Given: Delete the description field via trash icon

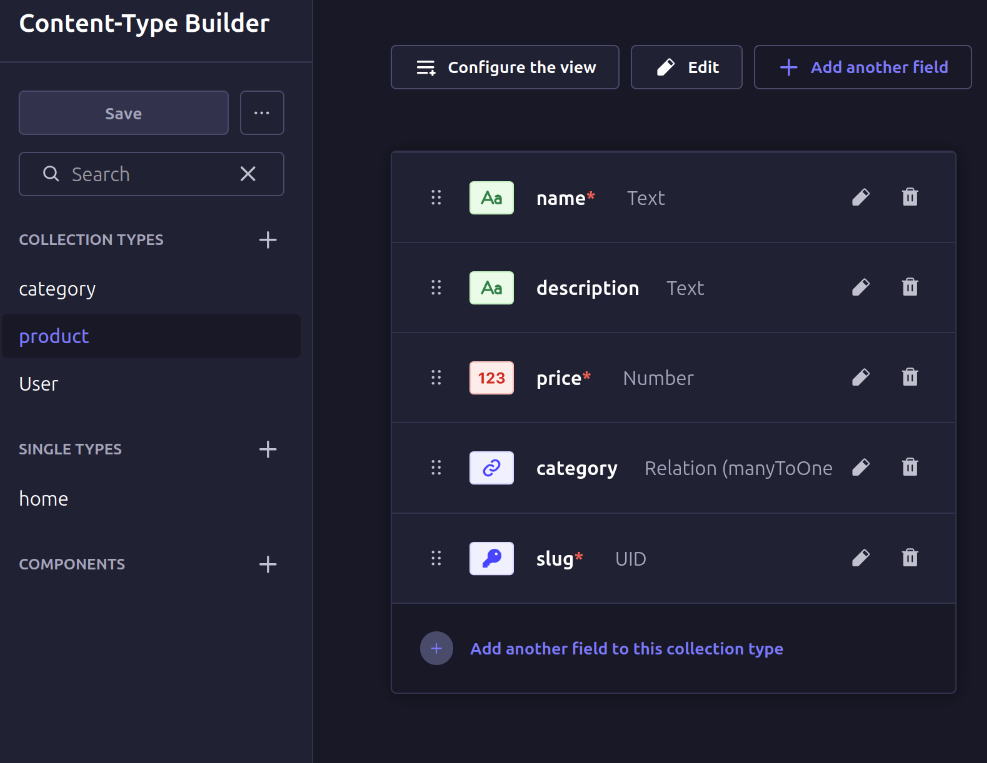Looking at the screenshot, I should [910, 287].
